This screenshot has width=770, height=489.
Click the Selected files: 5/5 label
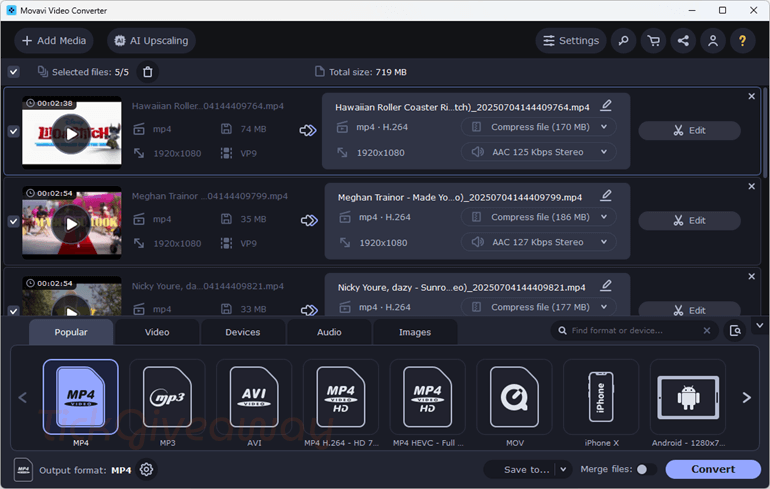[90, 72]
